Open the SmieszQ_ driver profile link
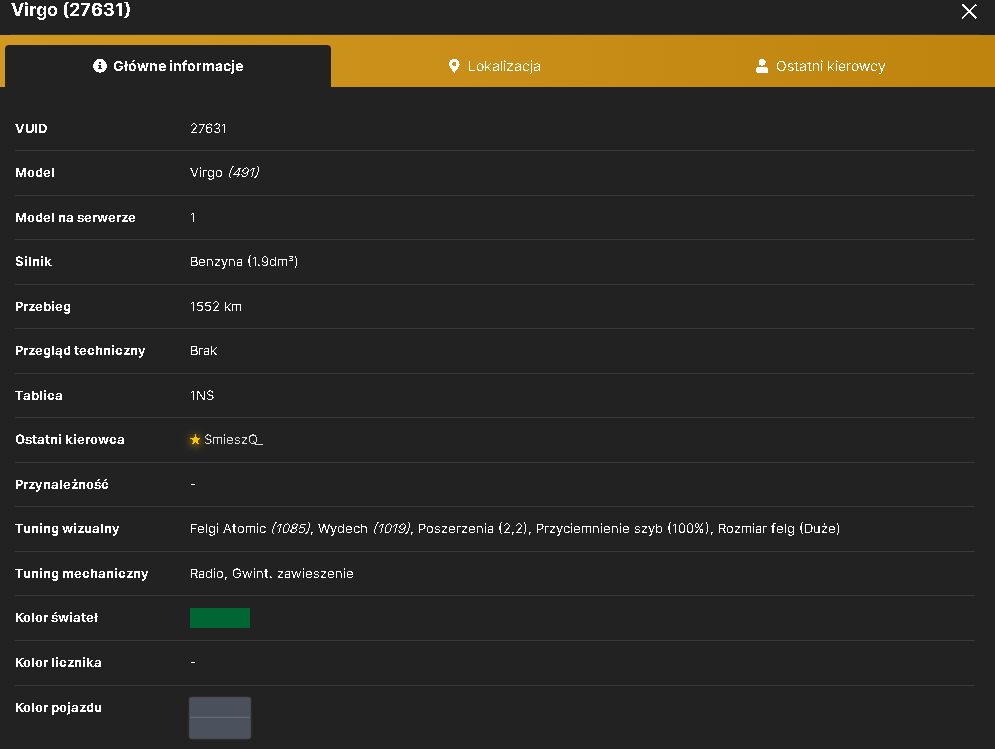995x749 pixels. (x=234, y=439)
